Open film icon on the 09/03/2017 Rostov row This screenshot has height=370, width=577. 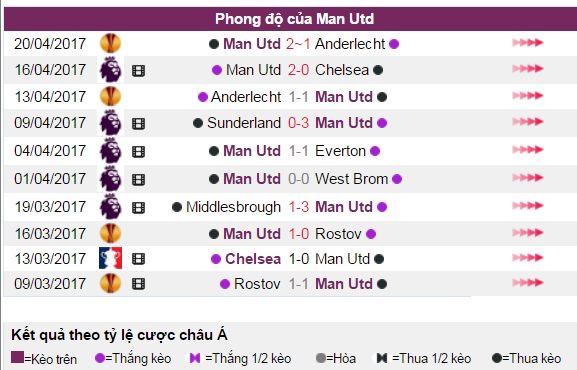[138, 284]
